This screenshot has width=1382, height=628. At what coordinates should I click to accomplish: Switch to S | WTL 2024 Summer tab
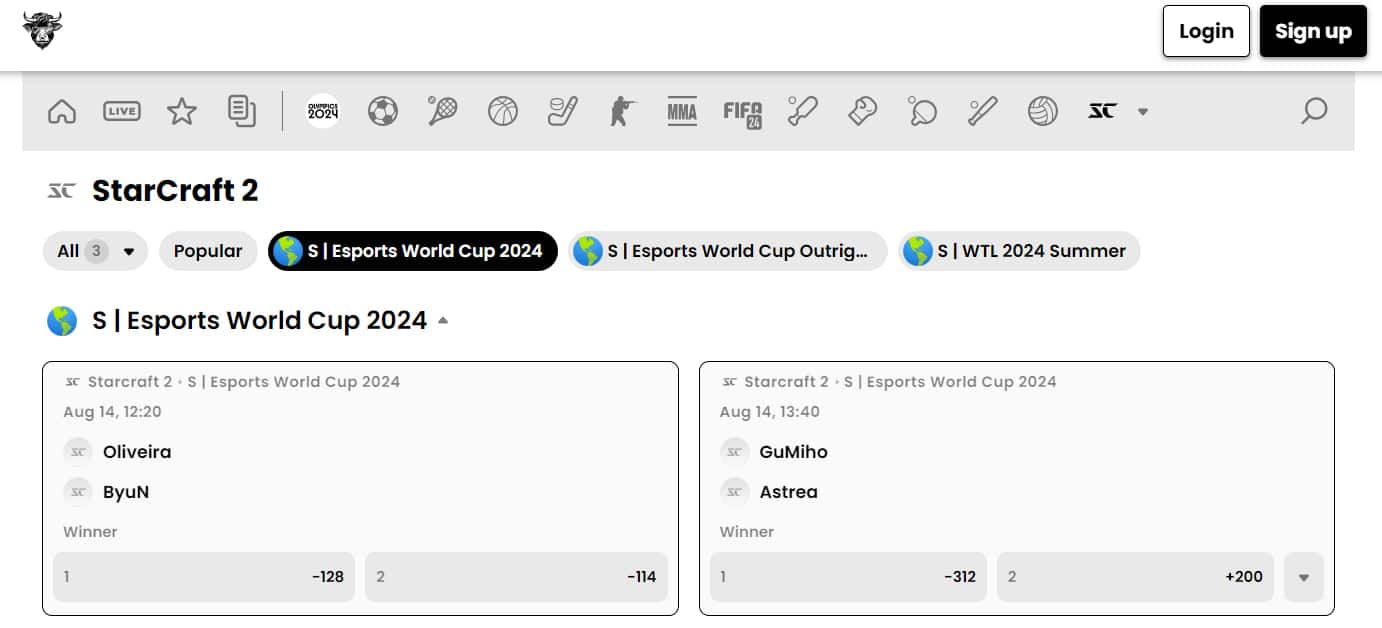click(x=1019, y=251)
